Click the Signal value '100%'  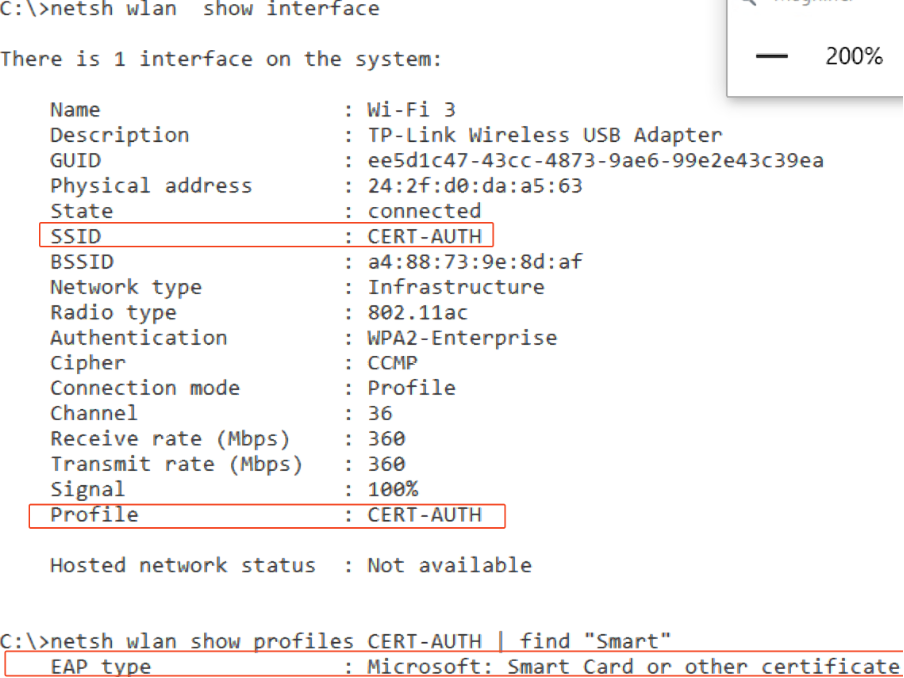point(393,489)
